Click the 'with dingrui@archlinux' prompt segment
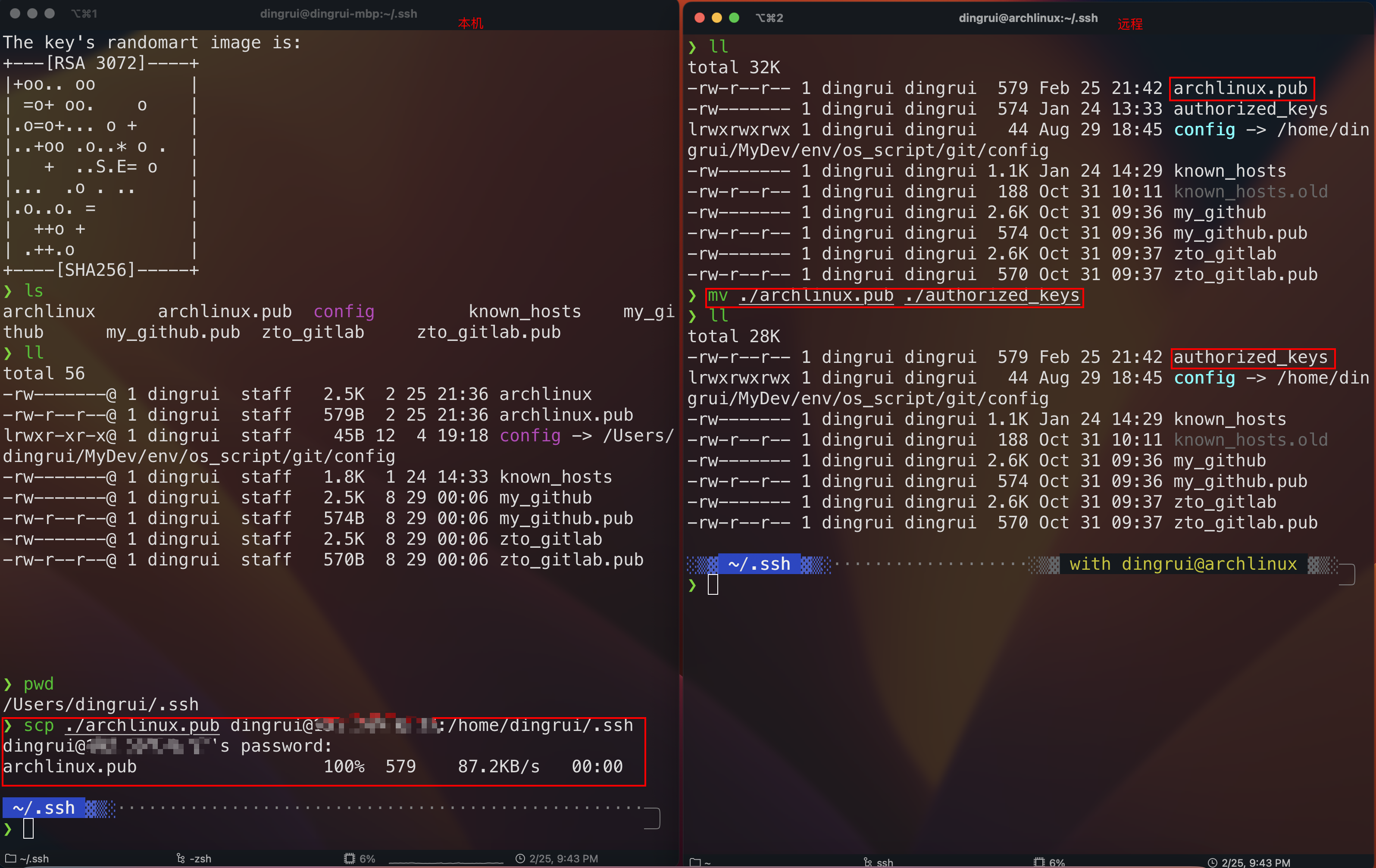 pyautogui.click(x=1183, y=563)
